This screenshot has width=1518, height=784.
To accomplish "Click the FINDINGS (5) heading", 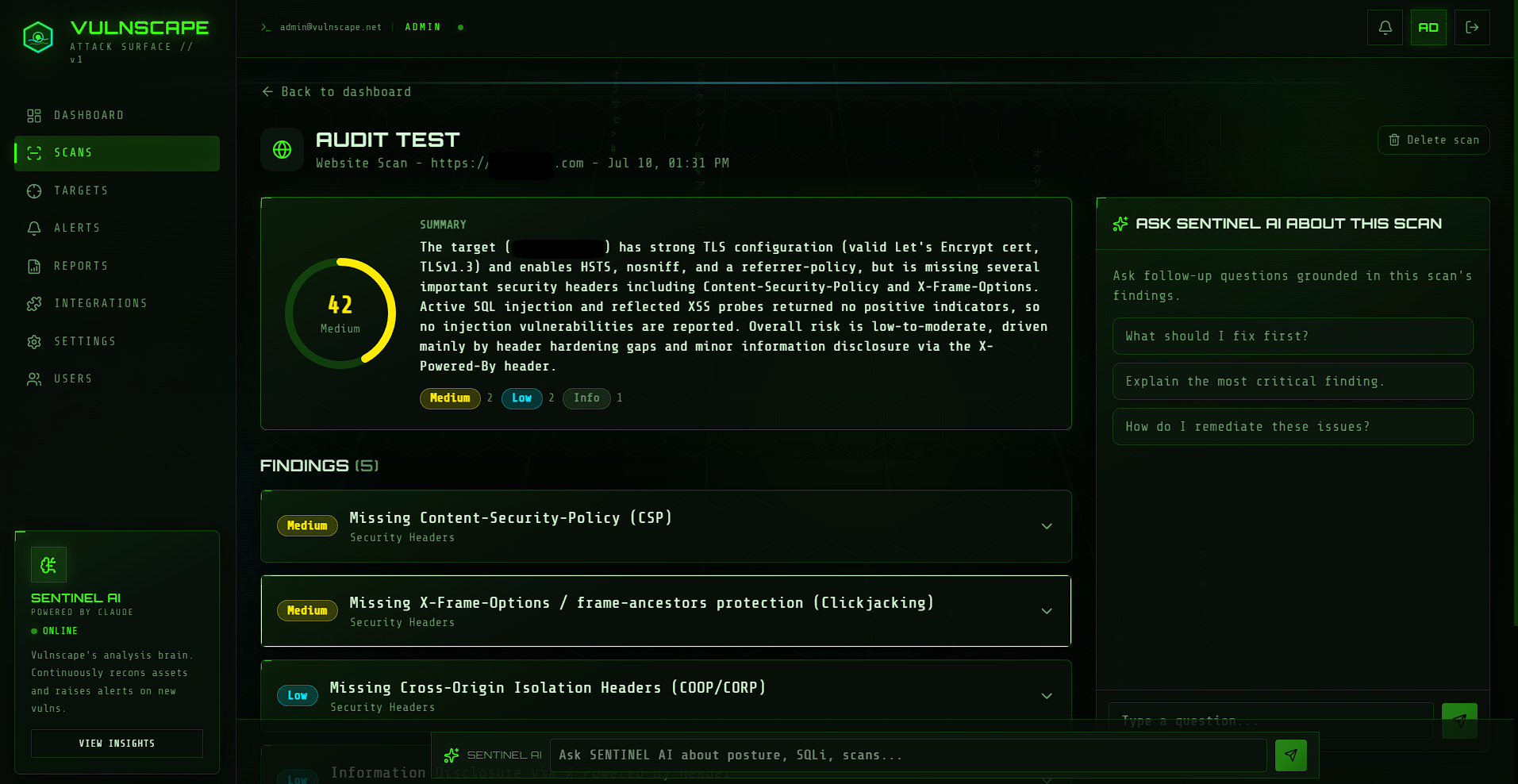I will point(319,466).
